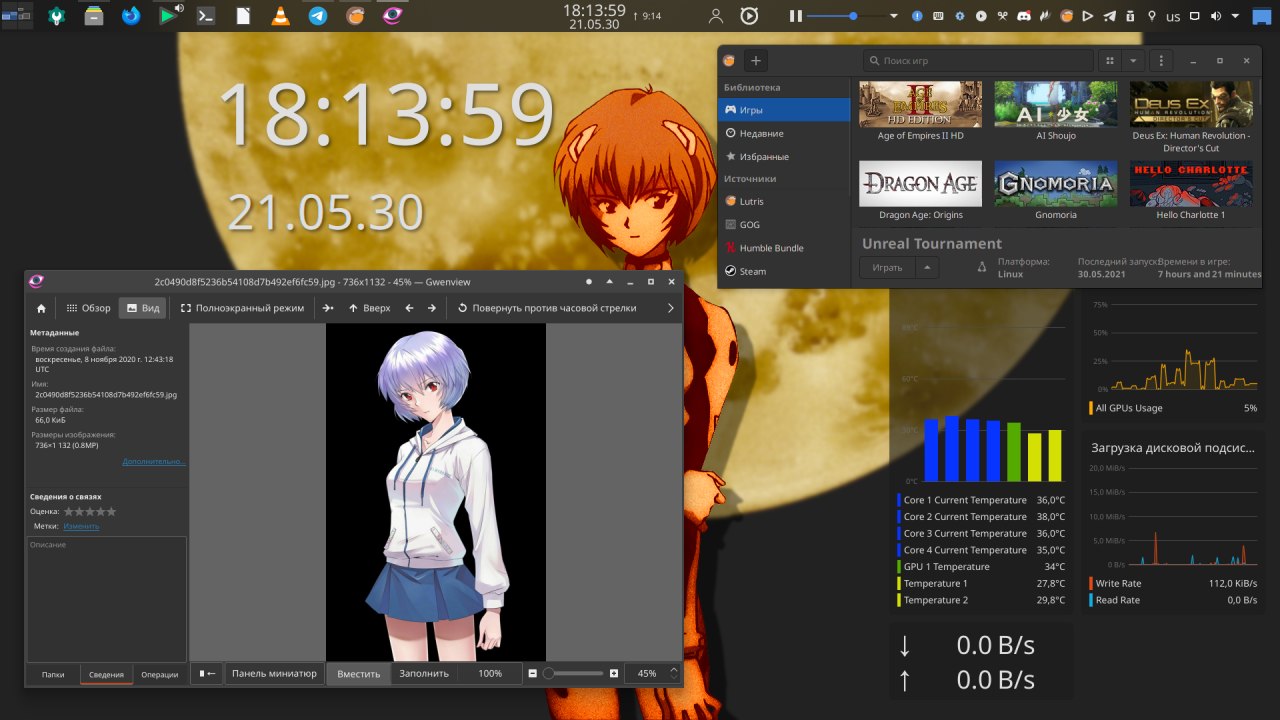Viewport: 1280px width, 720px height.
Task: Open the Дополнительно metadata link
Action: [154, 461]
